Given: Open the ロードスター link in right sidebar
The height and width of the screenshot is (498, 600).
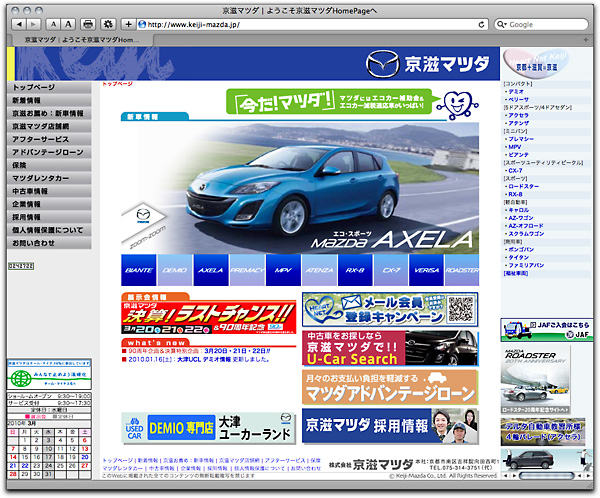Looking at the screenshot, I should point(523,186).
